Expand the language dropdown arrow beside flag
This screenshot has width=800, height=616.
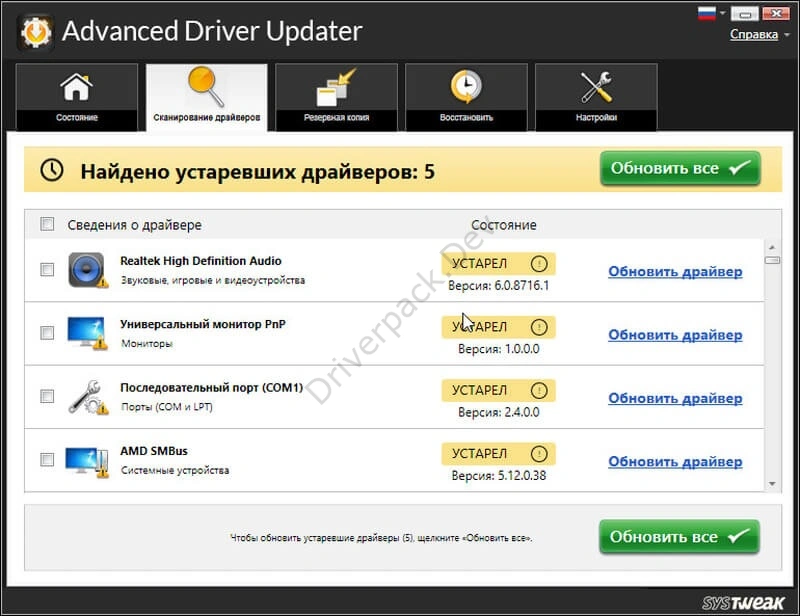click(722, 13)
